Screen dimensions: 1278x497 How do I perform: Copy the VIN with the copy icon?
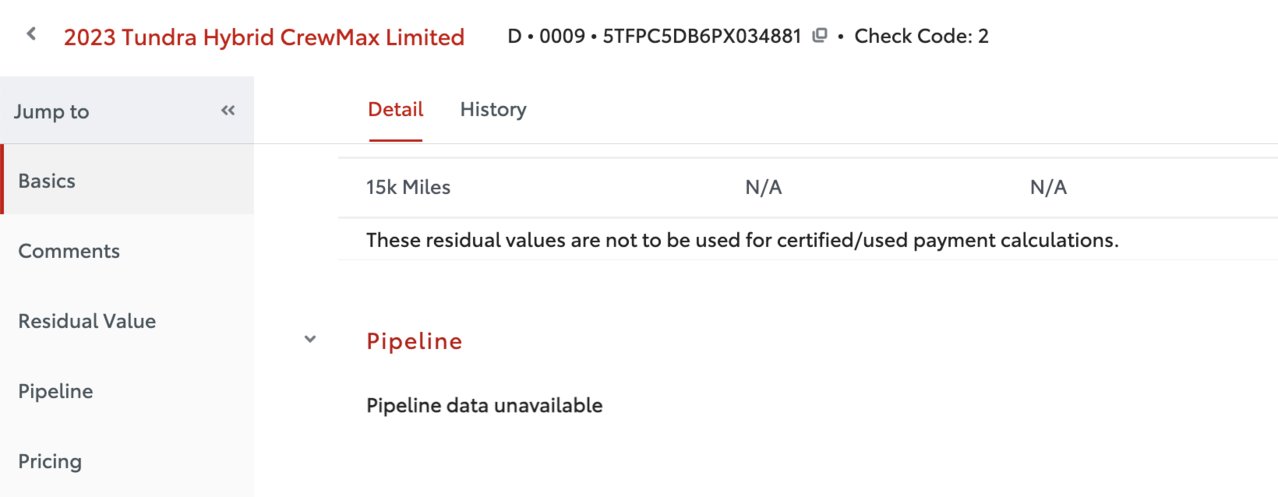[x=819, y=37]
